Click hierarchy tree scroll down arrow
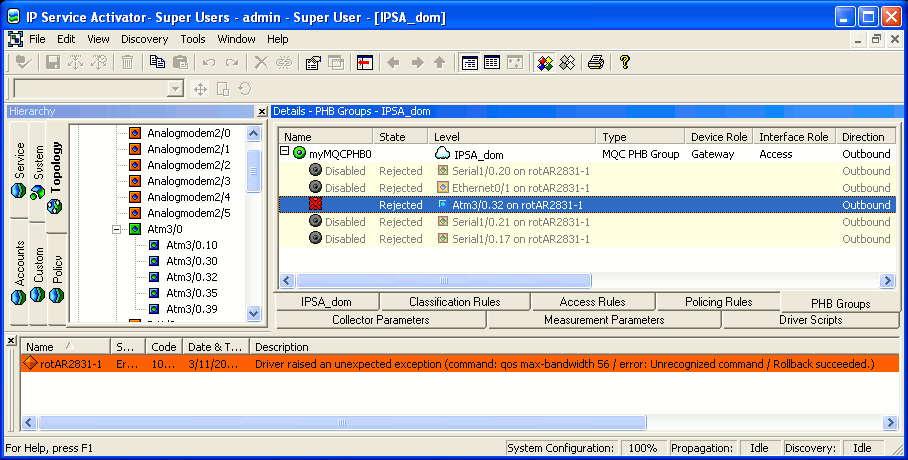This screenshot has width=908, height=460. tap(254, 313)
